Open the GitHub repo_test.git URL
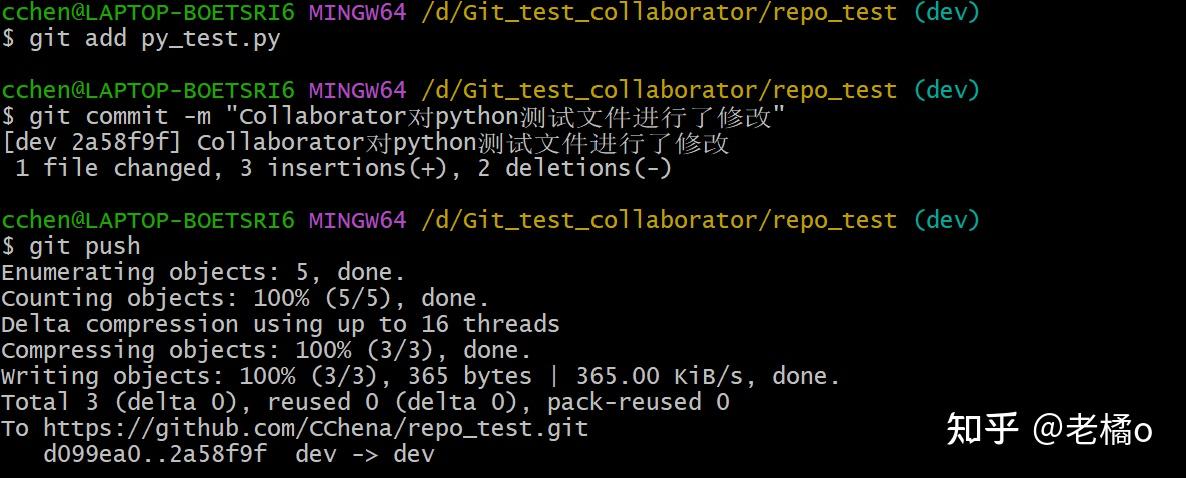This screenshot has height=478, width=1186. tap(315, 428)
